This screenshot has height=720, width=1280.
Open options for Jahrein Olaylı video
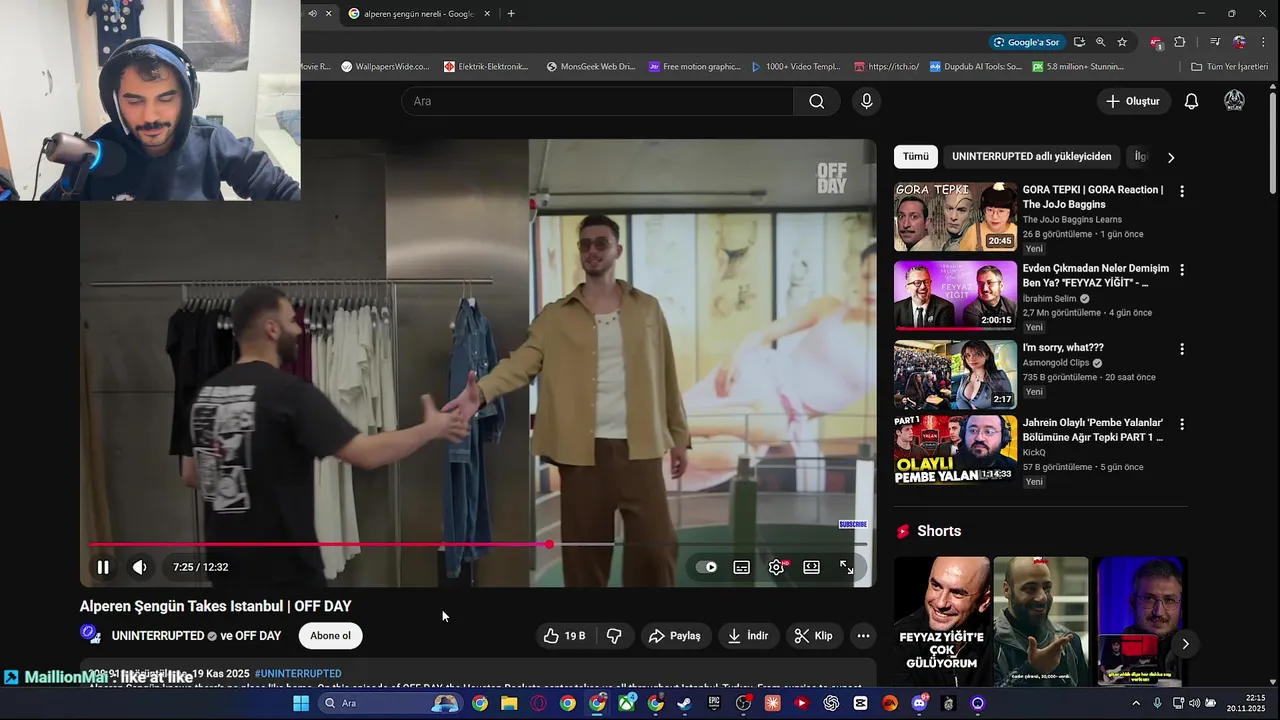tap(1182, 424)
